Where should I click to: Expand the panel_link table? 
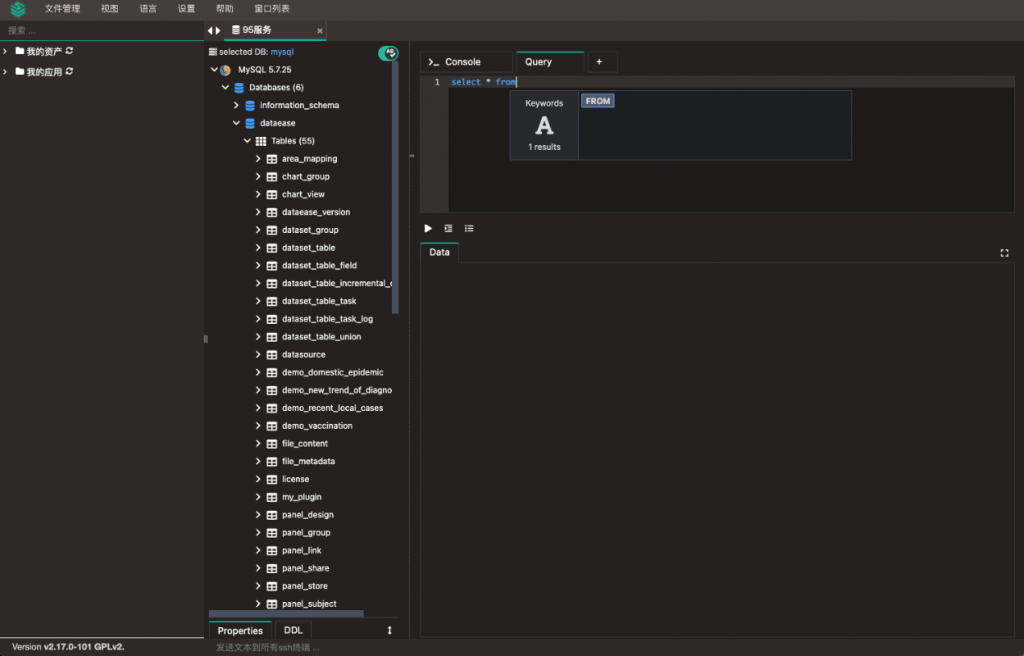pyautogui.click(x=258, y=550)
